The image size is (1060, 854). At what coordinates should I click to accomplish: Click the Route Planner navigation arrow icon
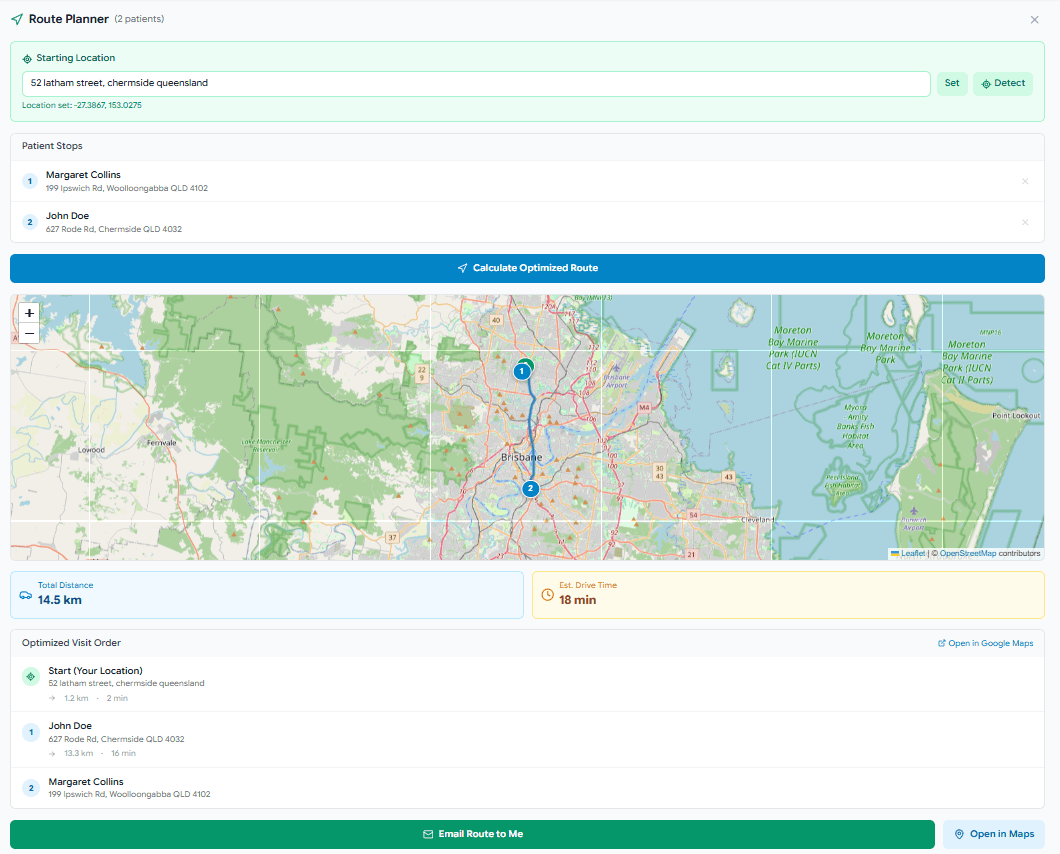click(17, 20)
